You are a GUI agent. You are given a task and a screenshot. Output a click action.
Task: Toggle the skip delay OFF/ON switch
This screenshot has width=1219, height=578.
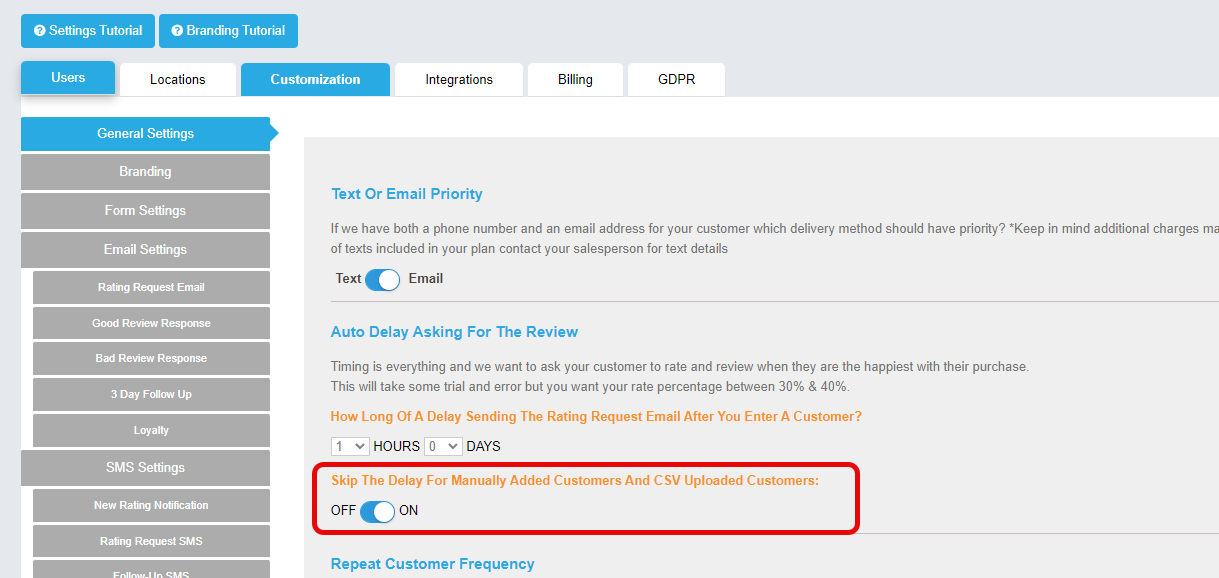pyautogui.click(x=377, y=511)
